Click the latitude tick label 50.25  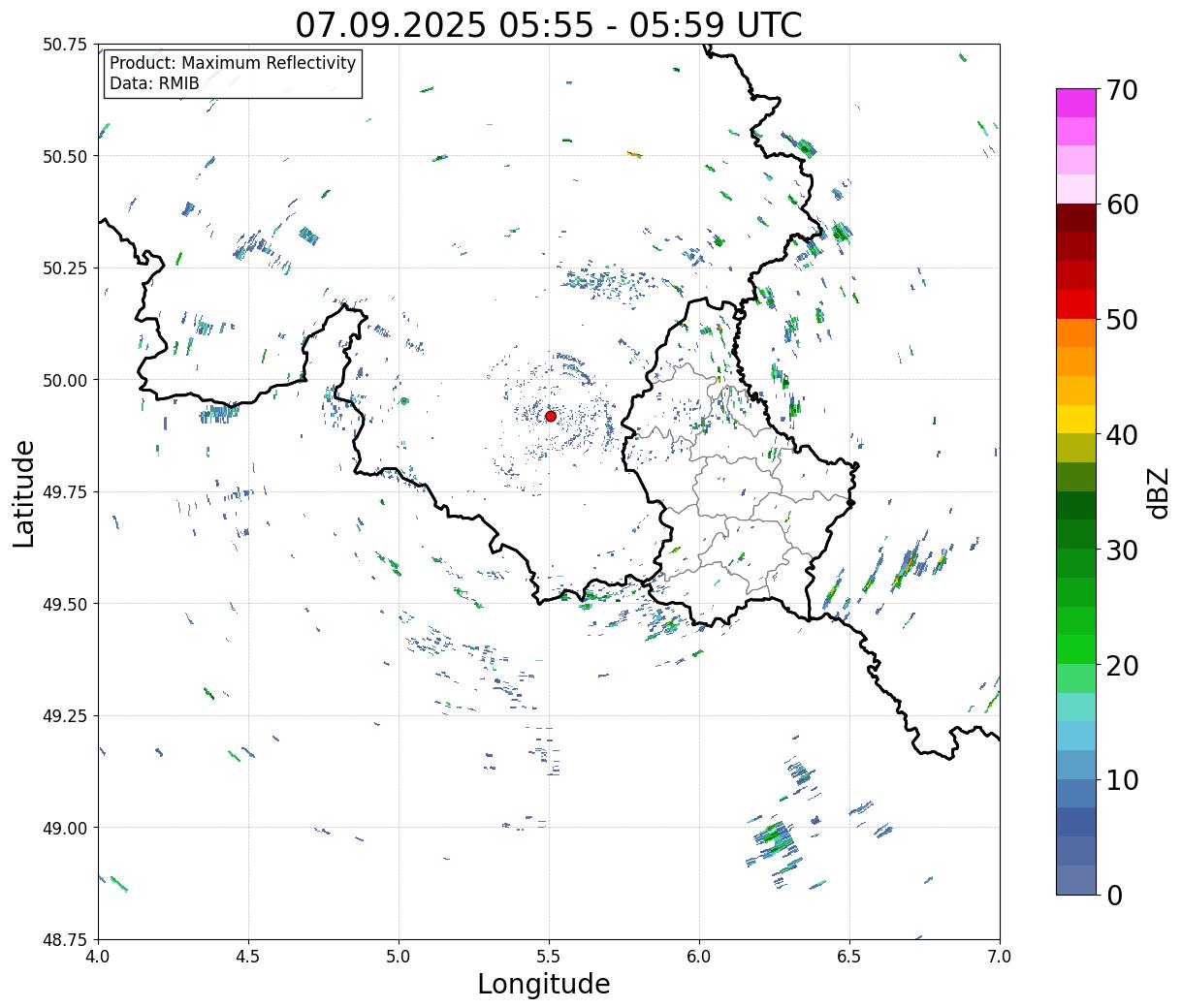point(65,268)
